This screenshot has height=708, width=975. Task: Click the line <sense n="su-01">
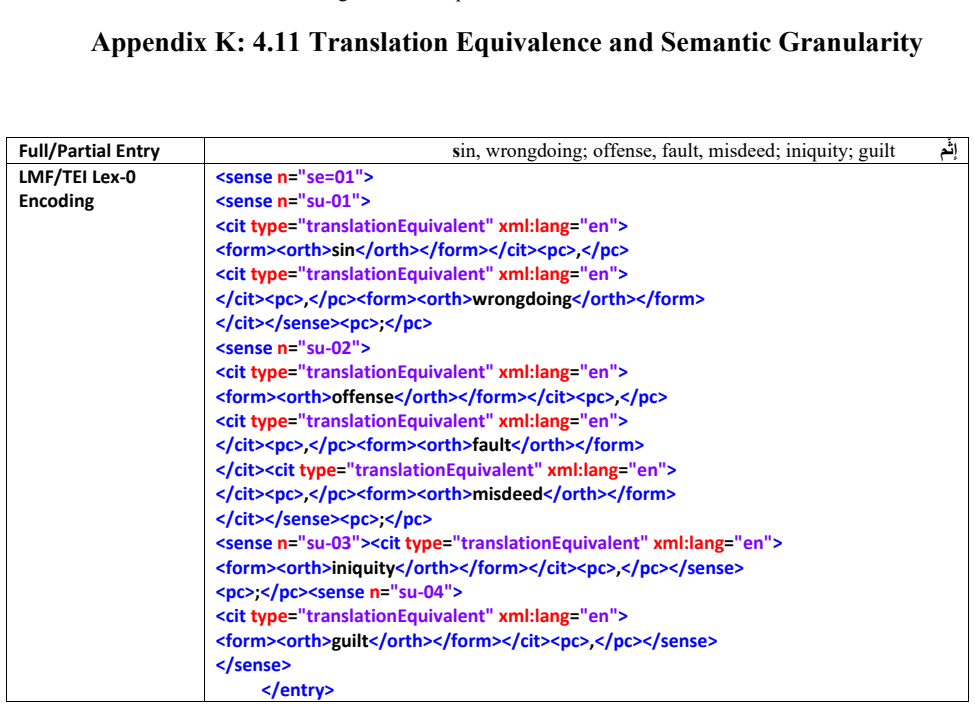pyautogui.click(x=293, y=201)
